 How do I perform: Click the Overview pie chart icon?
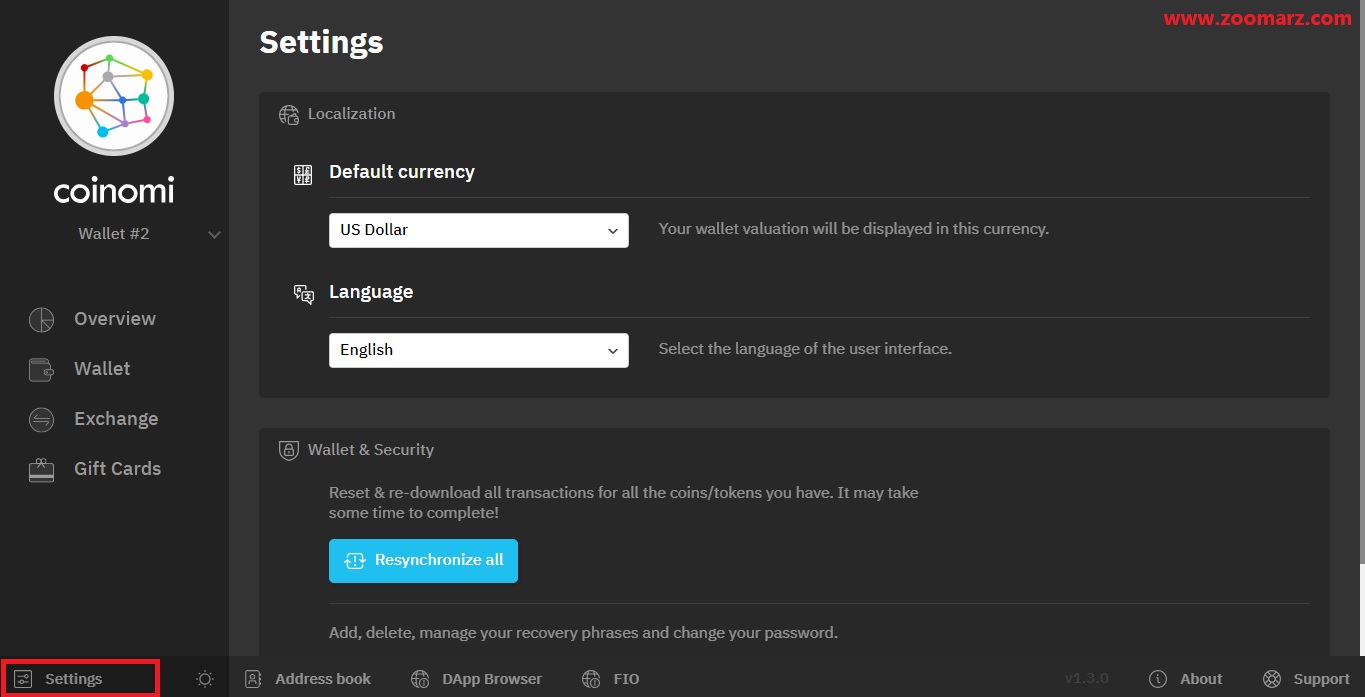point(41,319)
